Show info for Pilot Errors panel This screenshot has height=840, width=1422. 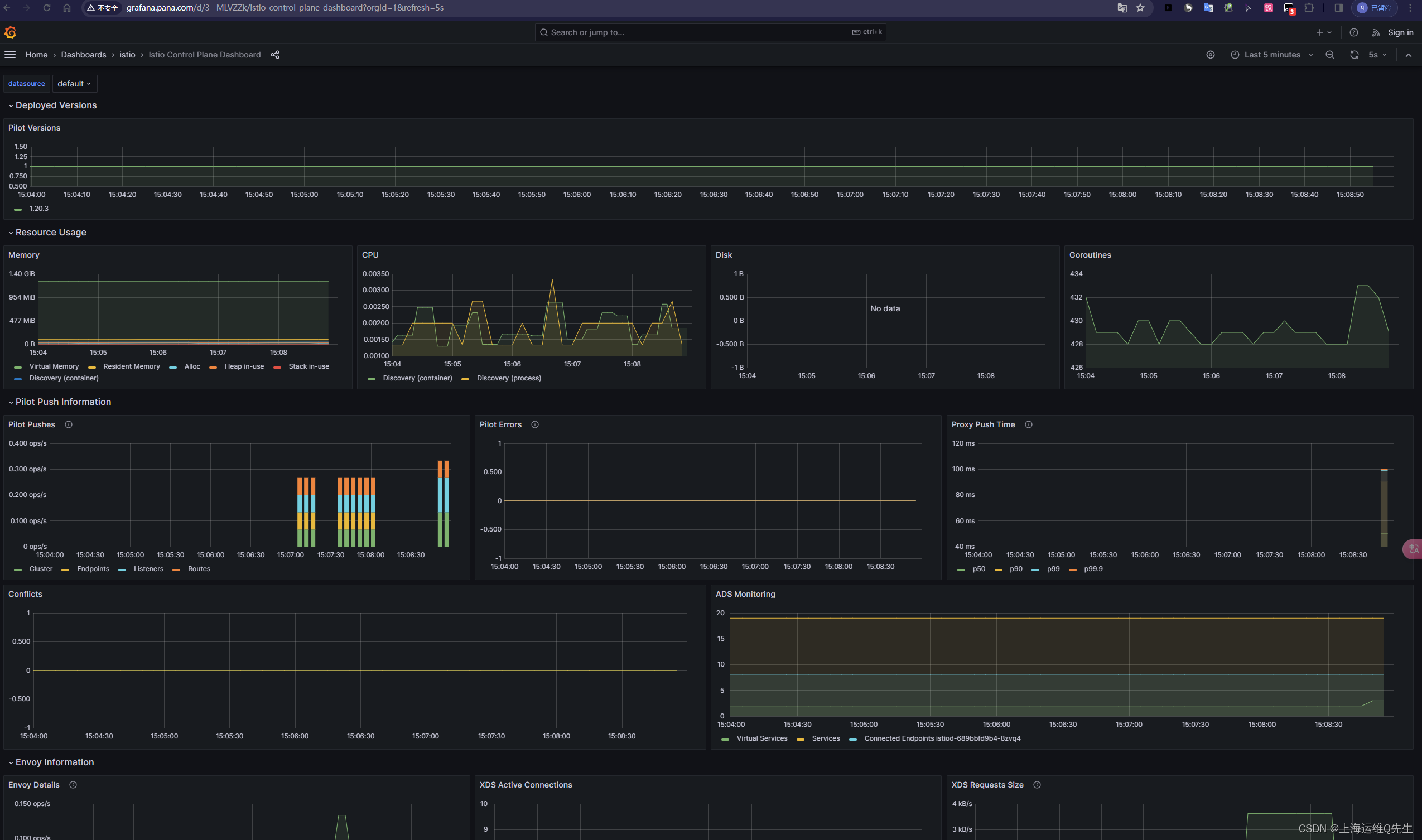[x=535, y=424]
